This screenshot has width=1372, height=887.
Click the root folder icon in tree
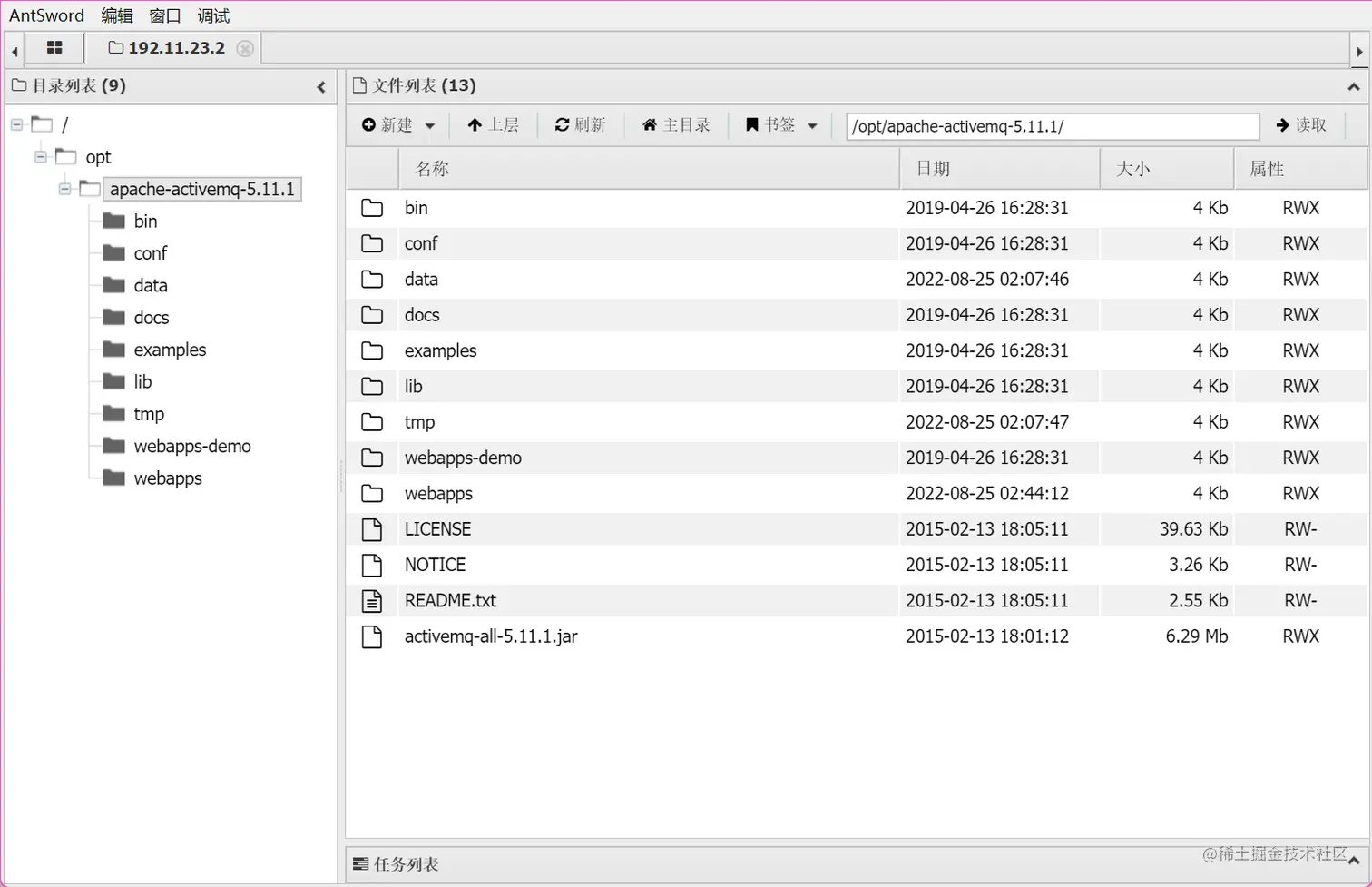(42, 123)
